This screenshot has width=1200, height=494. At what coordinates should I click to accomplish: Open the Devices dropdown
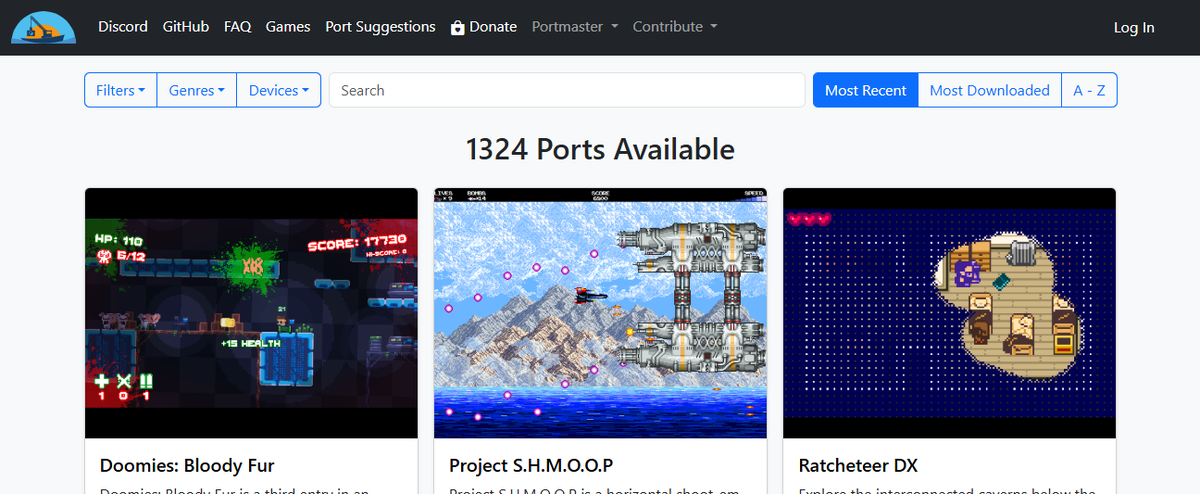(279, 90)
